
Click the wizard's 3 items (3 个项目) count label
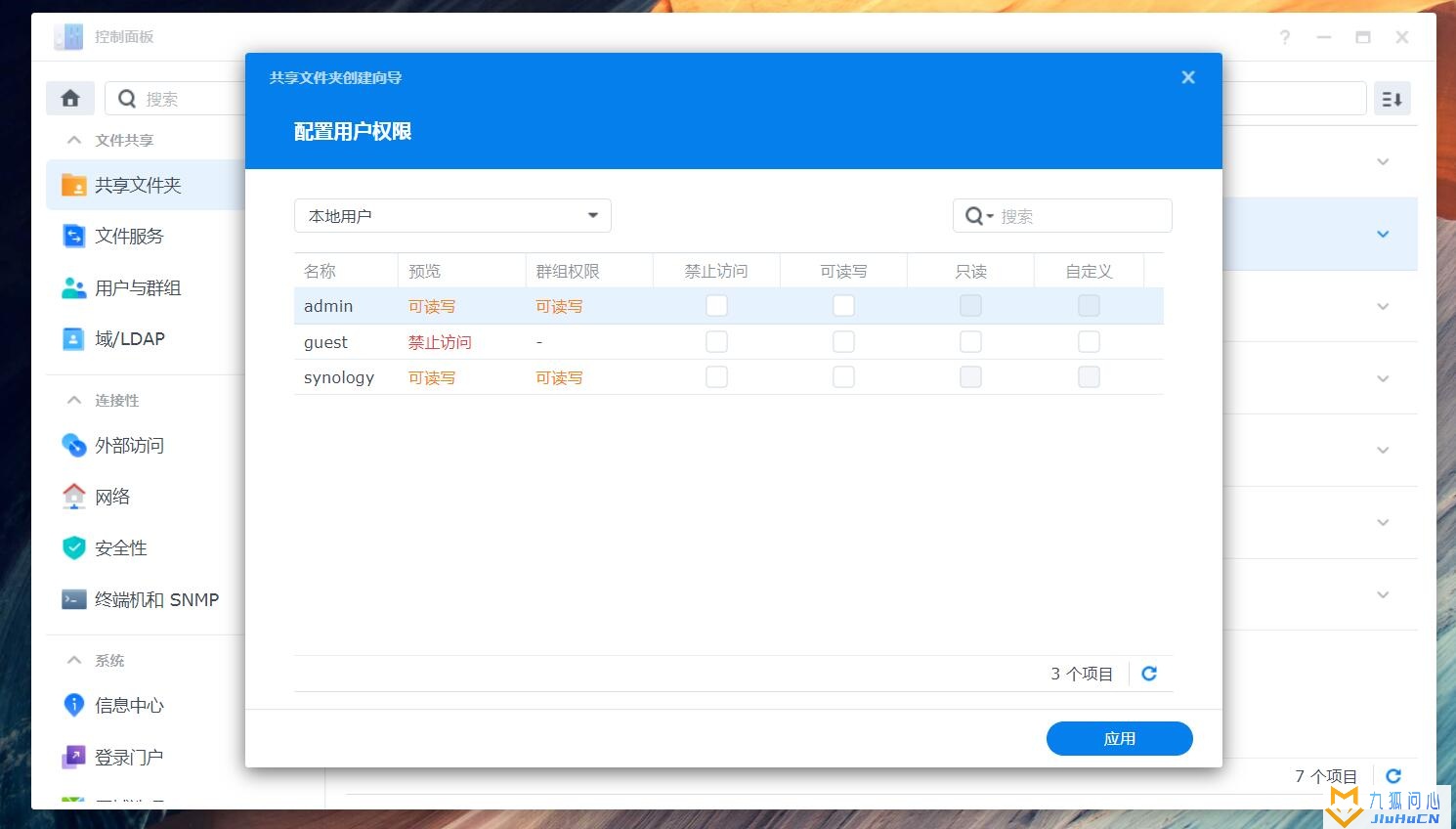pos(1082,674)
